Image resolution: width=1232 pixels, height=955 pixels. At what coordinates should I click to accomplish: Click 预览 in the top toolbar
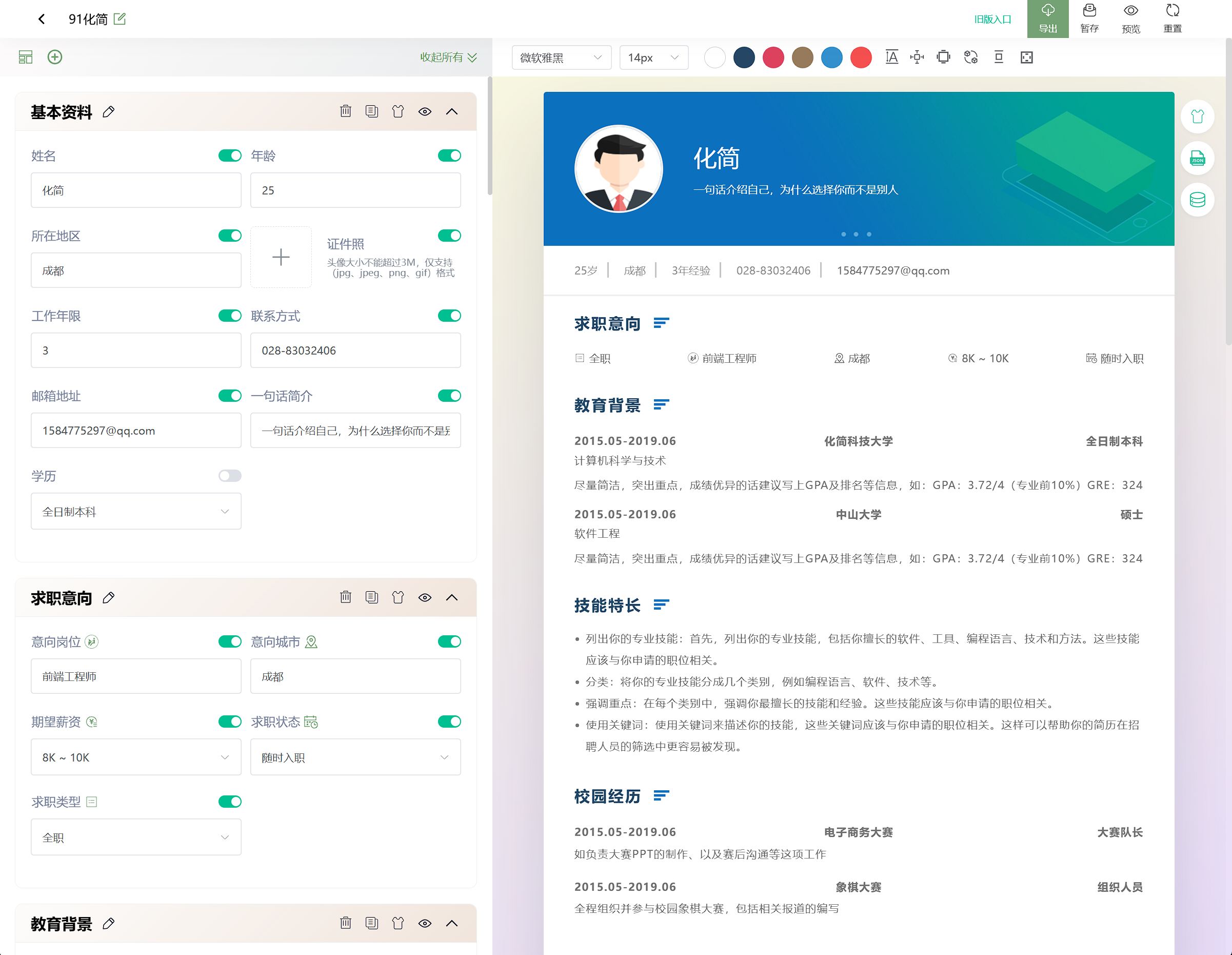1131,18
